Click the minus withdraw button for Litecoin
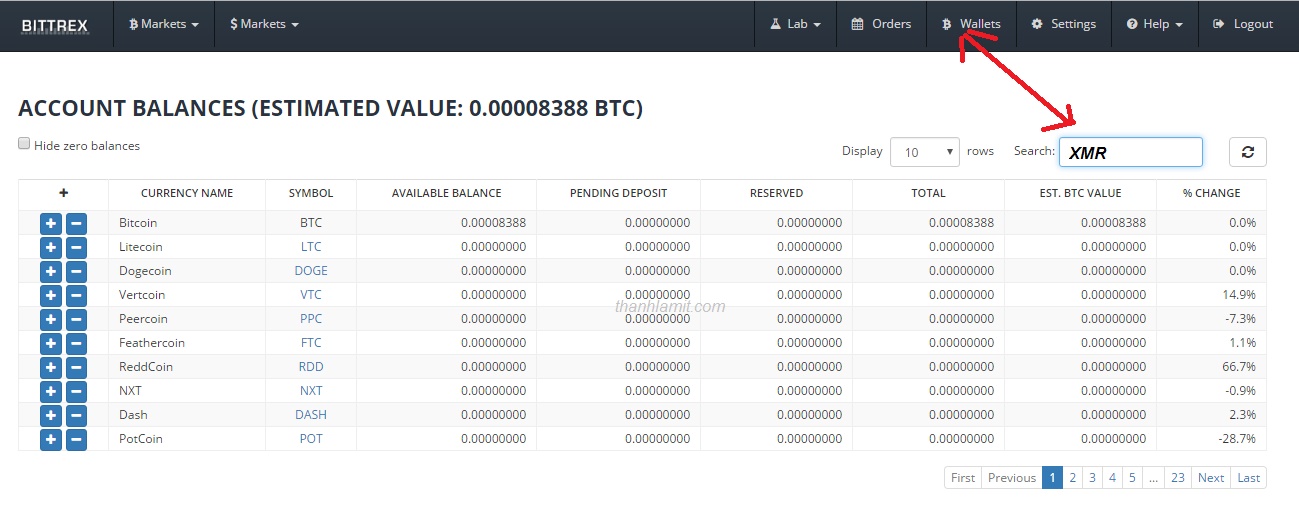Image resolution: width=1299 pixels, height=529 pixels. tap(76, 247)
